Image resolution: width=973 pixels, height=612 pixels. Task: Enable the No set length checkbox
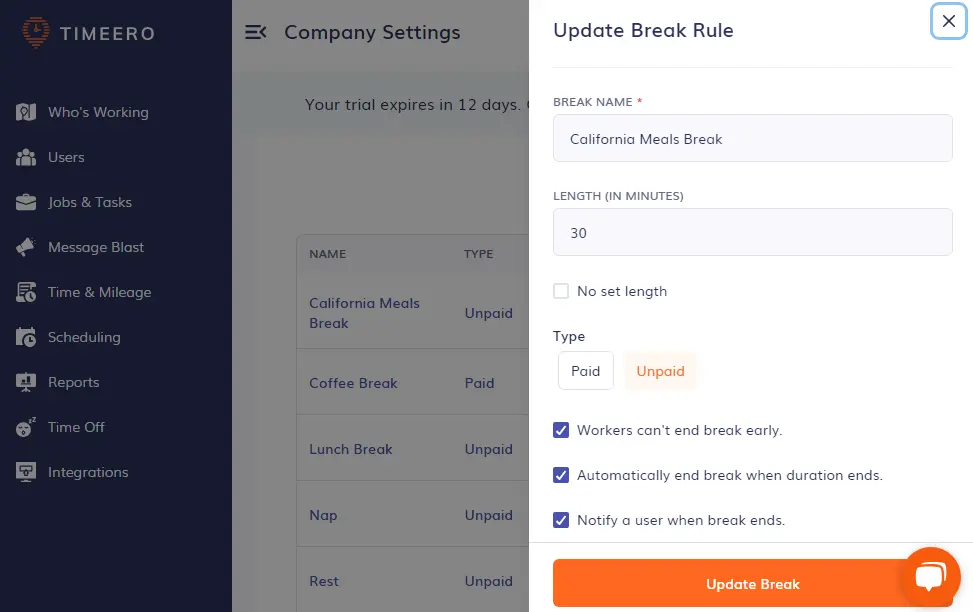[561, 291]
